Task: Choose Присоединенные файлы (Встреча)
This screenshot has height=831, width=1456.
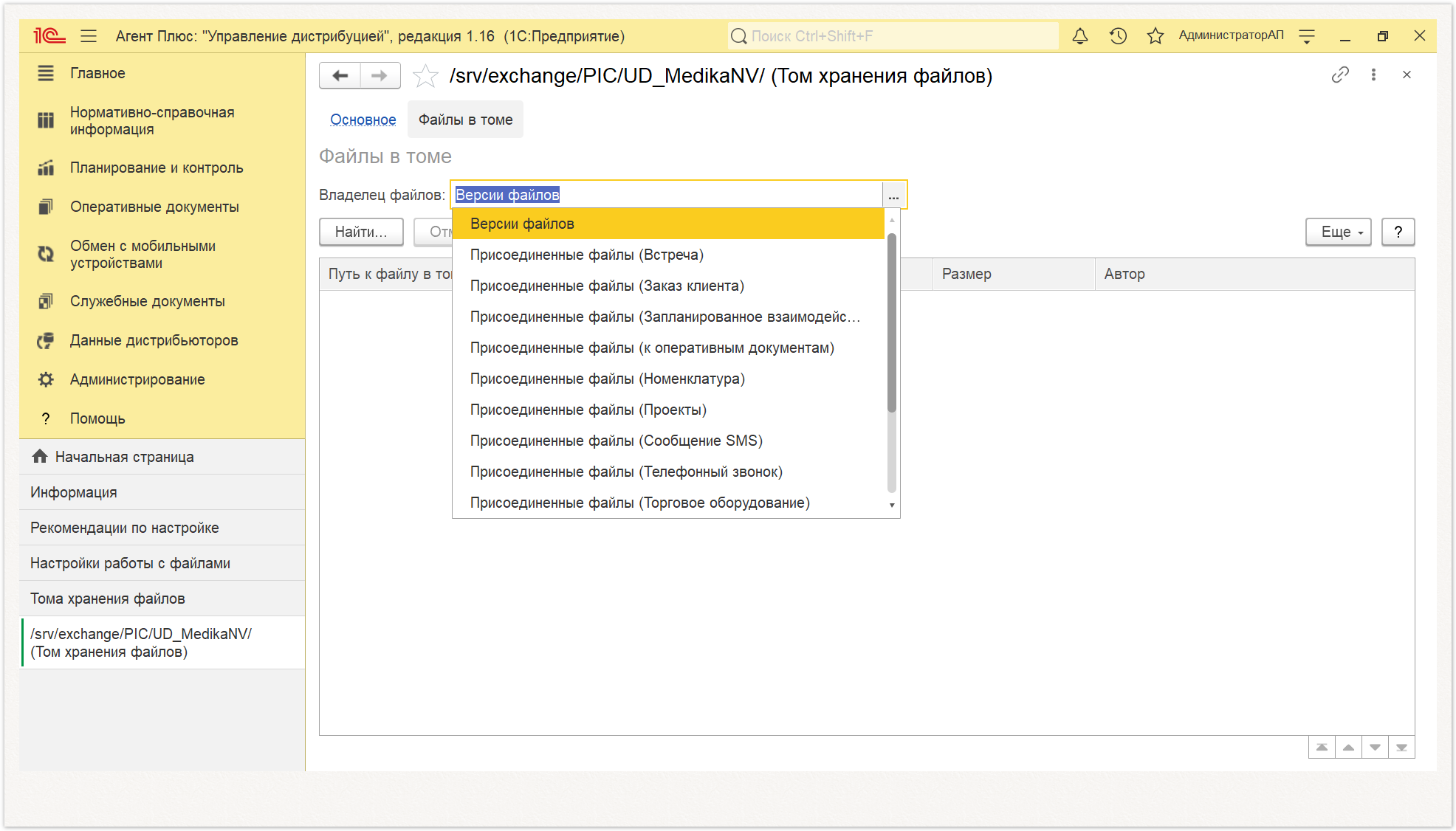Action: click(x=668, y=255)
